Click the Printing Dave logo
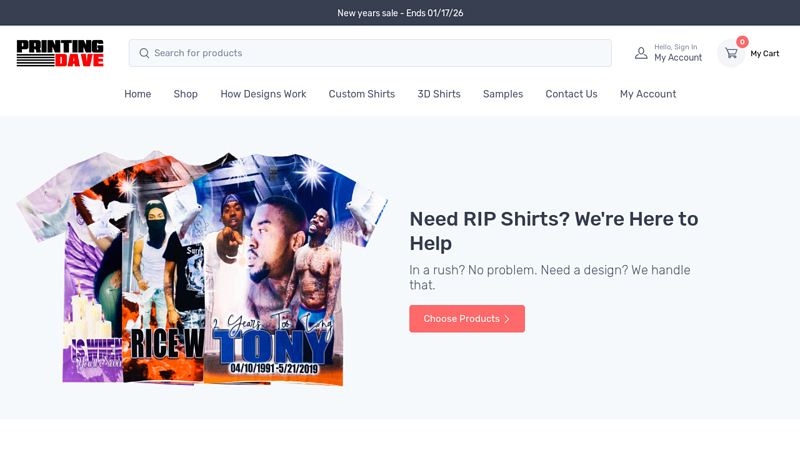The height and width of the screenshot is (450, 800). [60, 53]
